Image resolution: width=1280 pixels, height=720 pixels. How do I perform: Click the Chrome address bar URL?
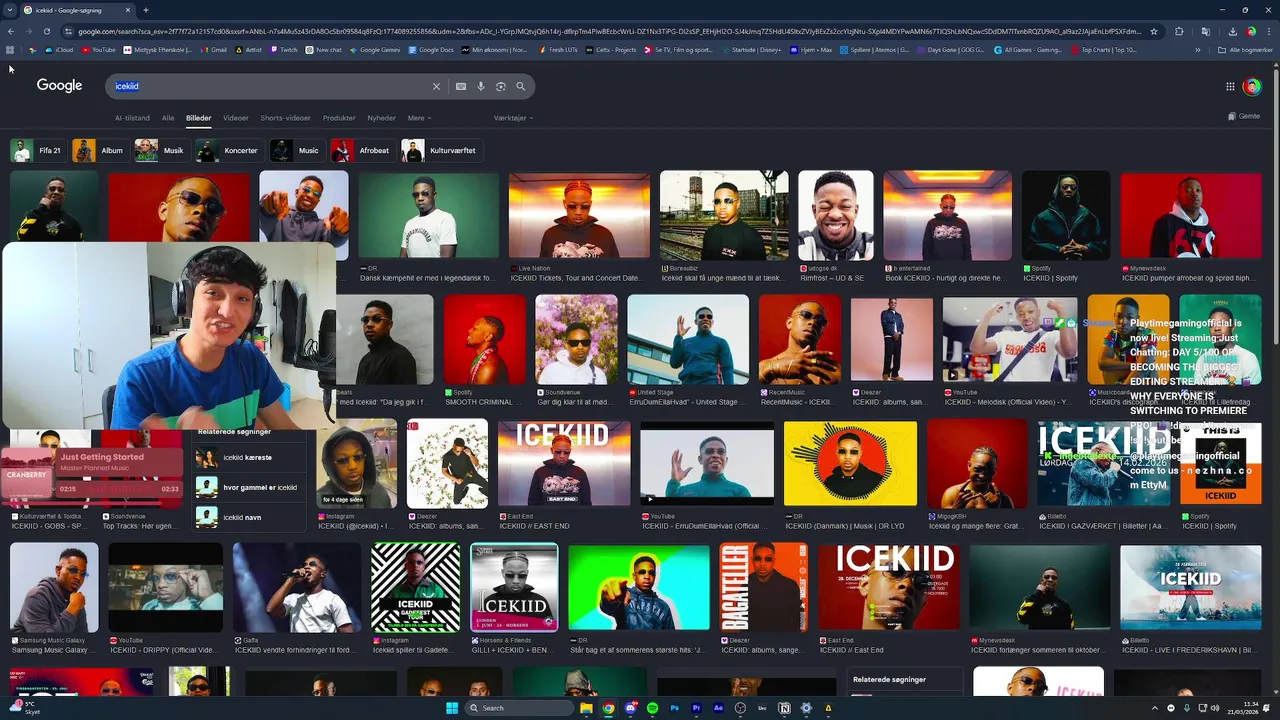pos(610,31)
